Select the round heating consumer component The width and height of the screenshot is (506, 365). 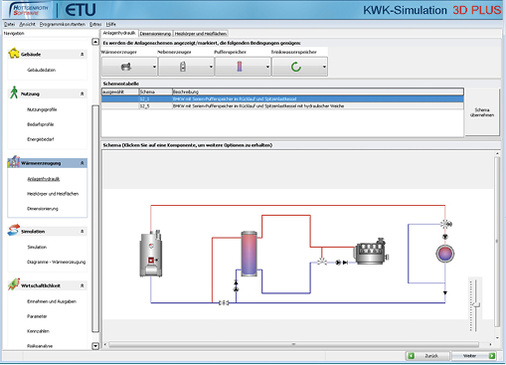(x=445, y=253)
